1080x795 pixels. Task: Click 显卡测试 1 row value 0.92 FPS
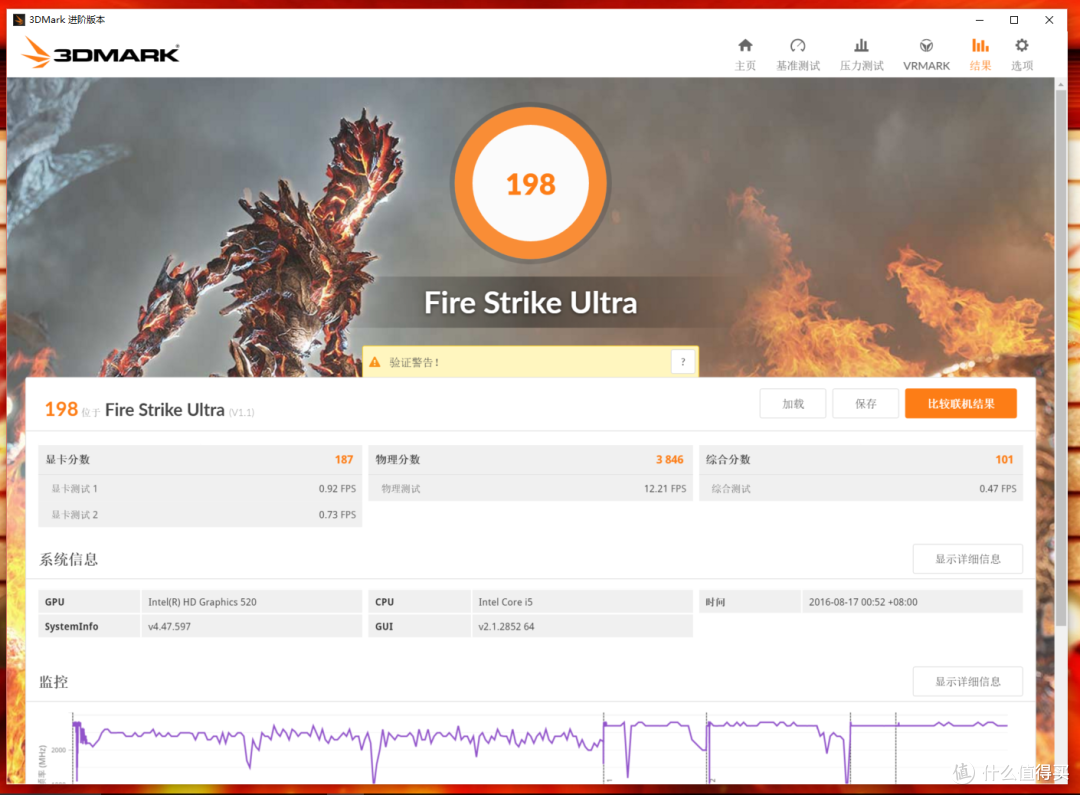(x=338, y=488)
